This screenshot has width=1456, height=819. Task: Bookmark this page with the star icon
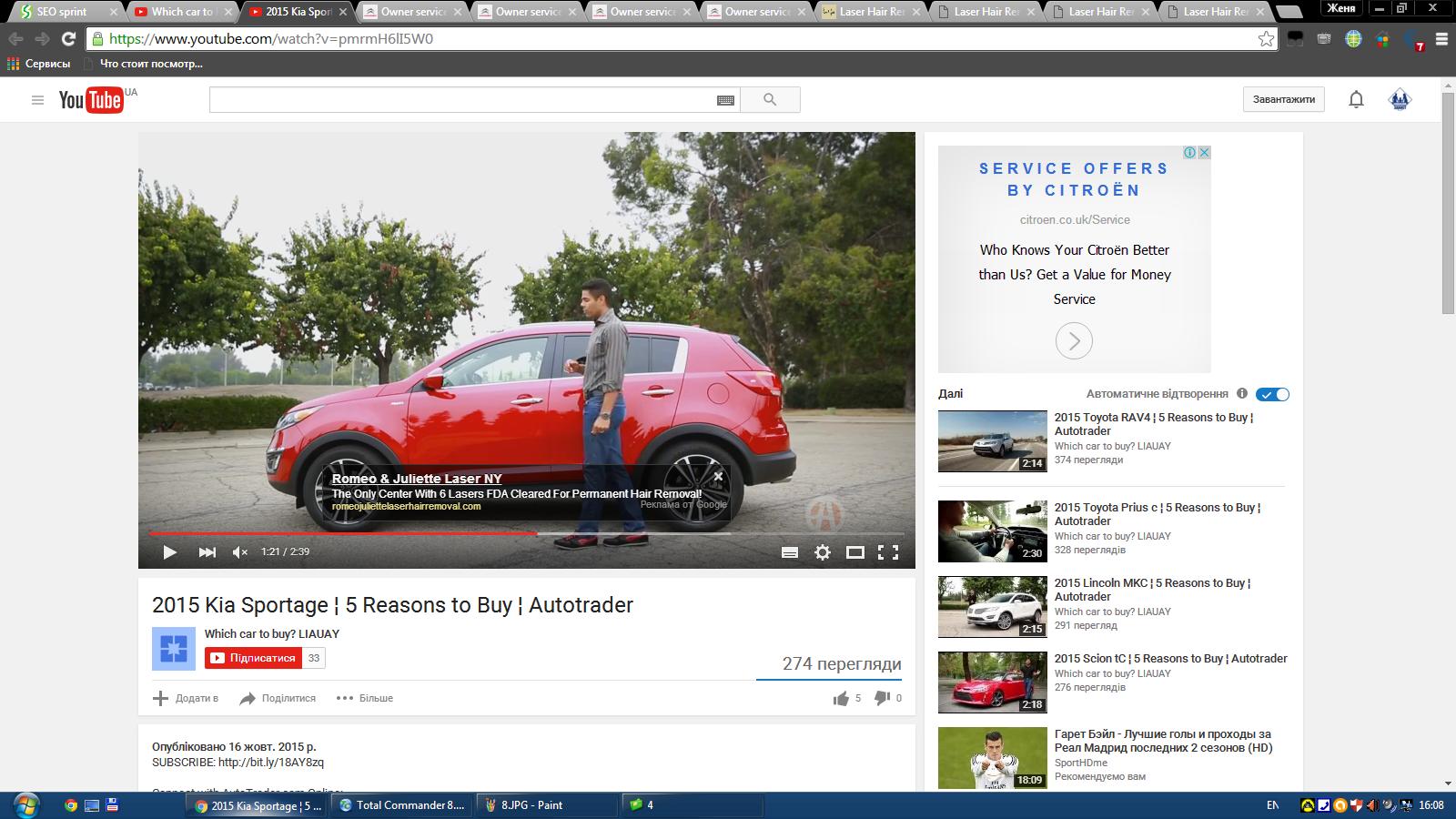coord(1266,39)
